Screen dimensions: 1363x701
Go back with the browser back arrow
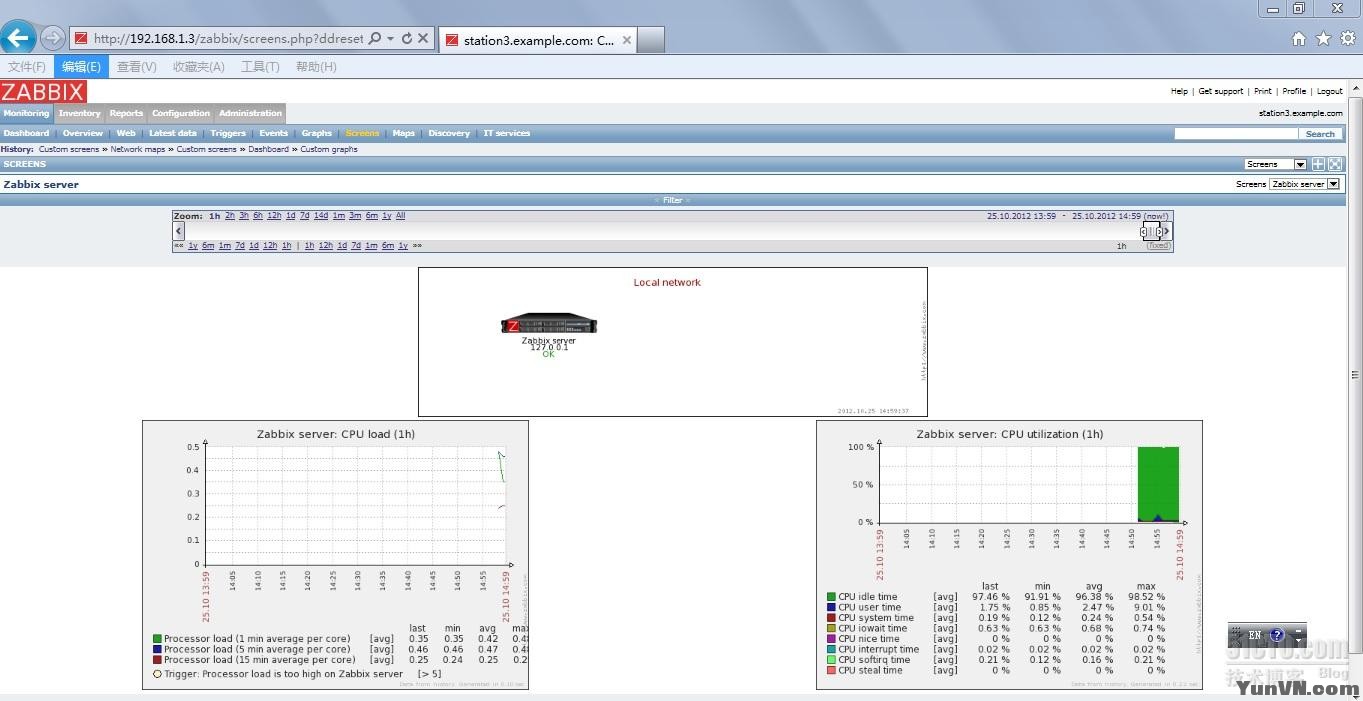click(x=18, y=38)
